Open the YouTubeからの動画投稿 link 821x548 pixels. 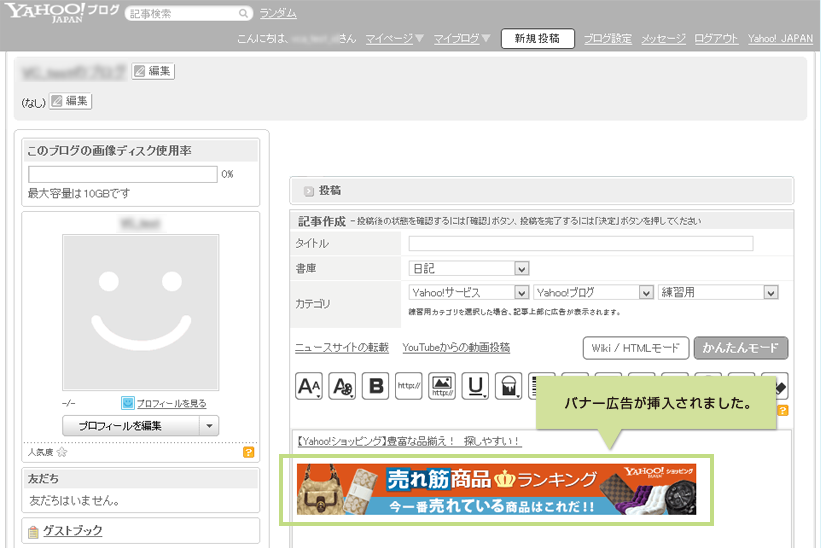tap(456, 348)
